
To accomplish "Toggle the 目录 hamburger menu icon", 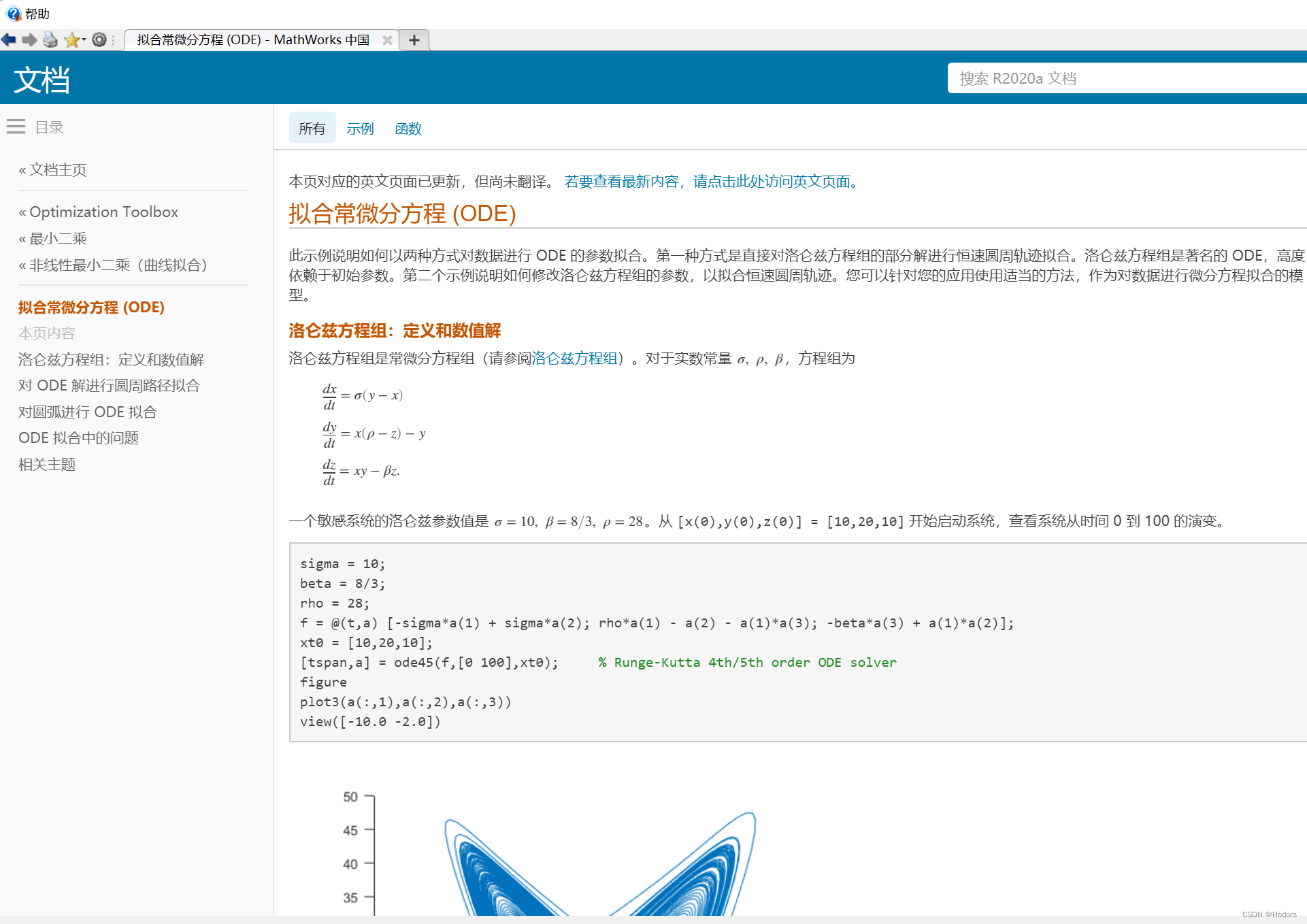I will (x=16, y=127).
